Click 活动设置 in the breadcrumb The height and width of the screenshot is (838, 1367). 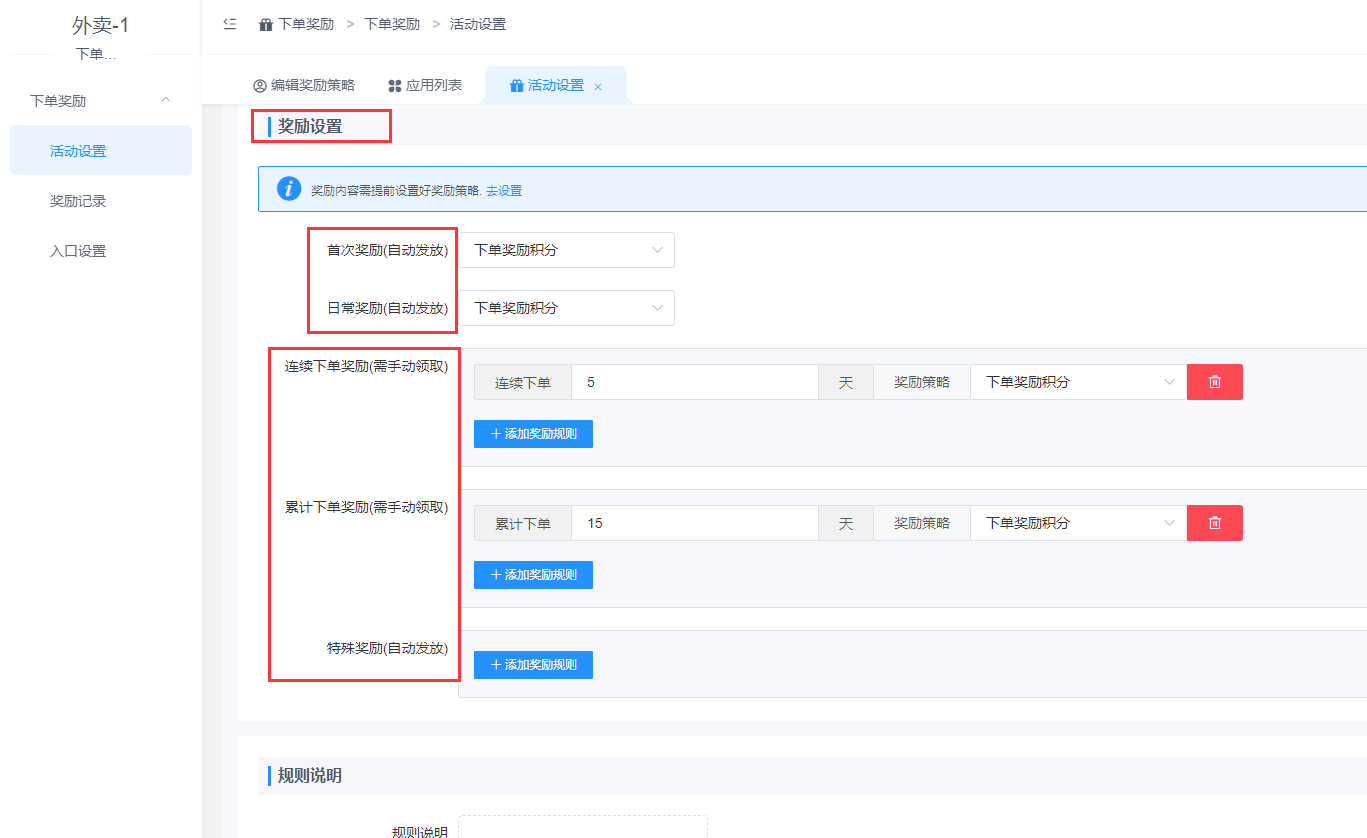[478, 24]
